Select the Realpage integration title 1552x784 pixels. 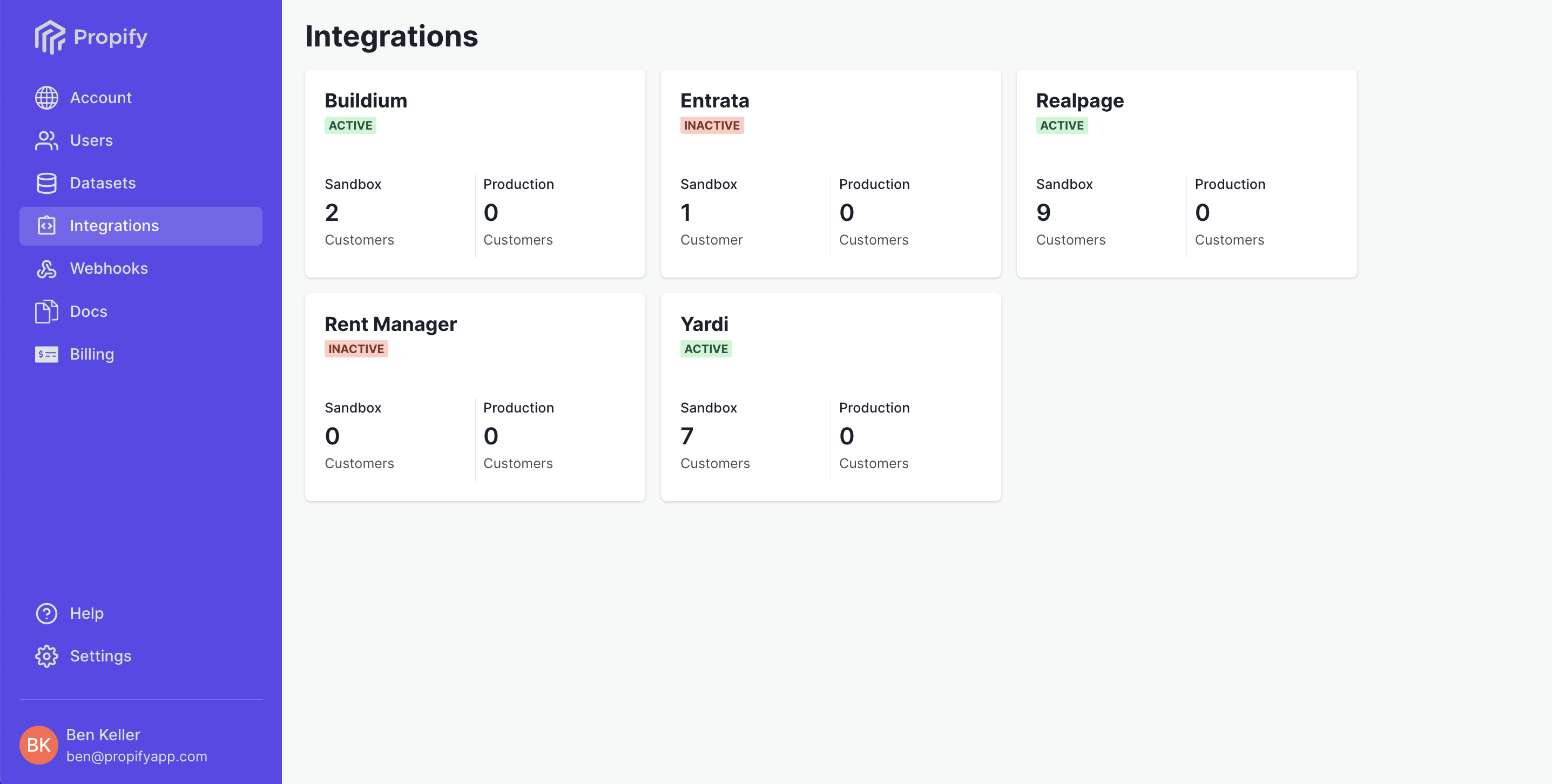tap(1079, 100)
